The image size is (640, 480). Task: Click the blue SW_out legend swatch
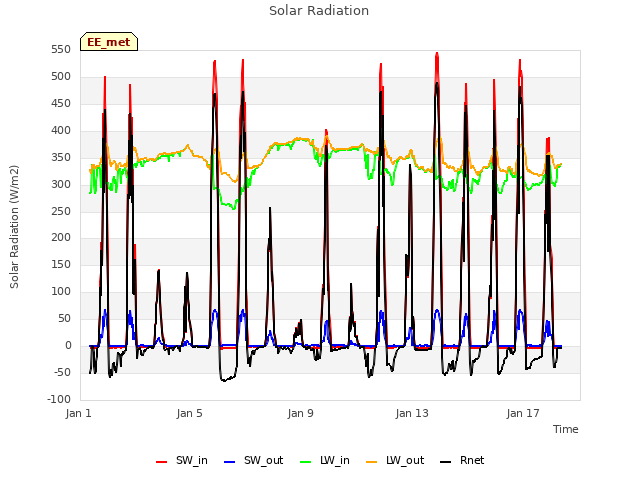[230, 462]
